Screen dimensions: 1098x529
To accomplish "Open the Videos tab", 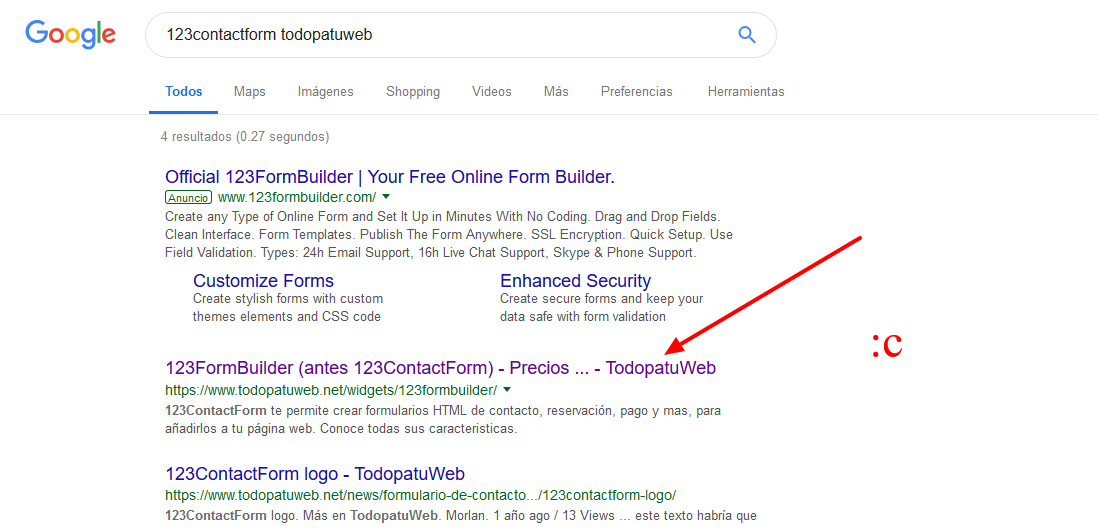I will click(x=492, y=92).
